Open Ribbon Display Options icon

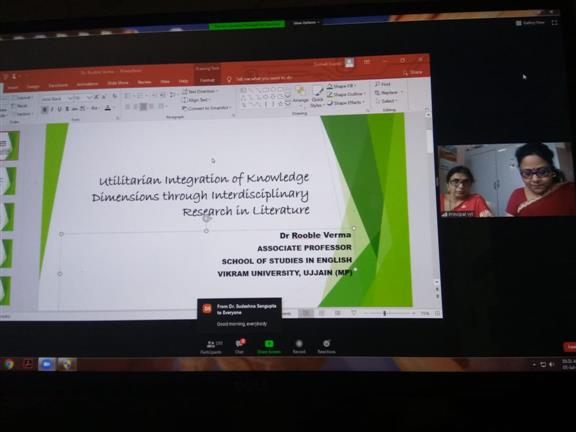[x=367, y=62]
